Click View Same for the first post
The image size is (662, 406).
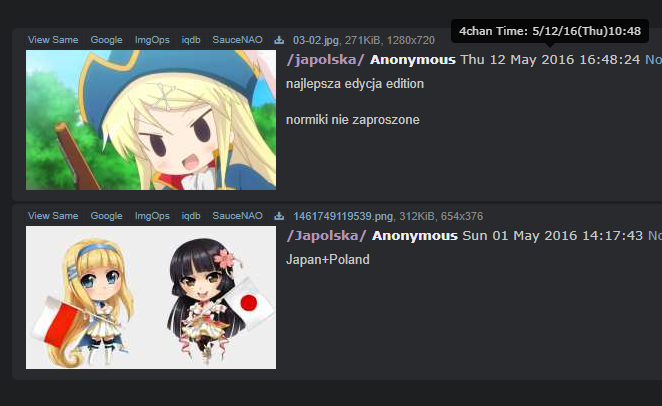tap(53, 40)
